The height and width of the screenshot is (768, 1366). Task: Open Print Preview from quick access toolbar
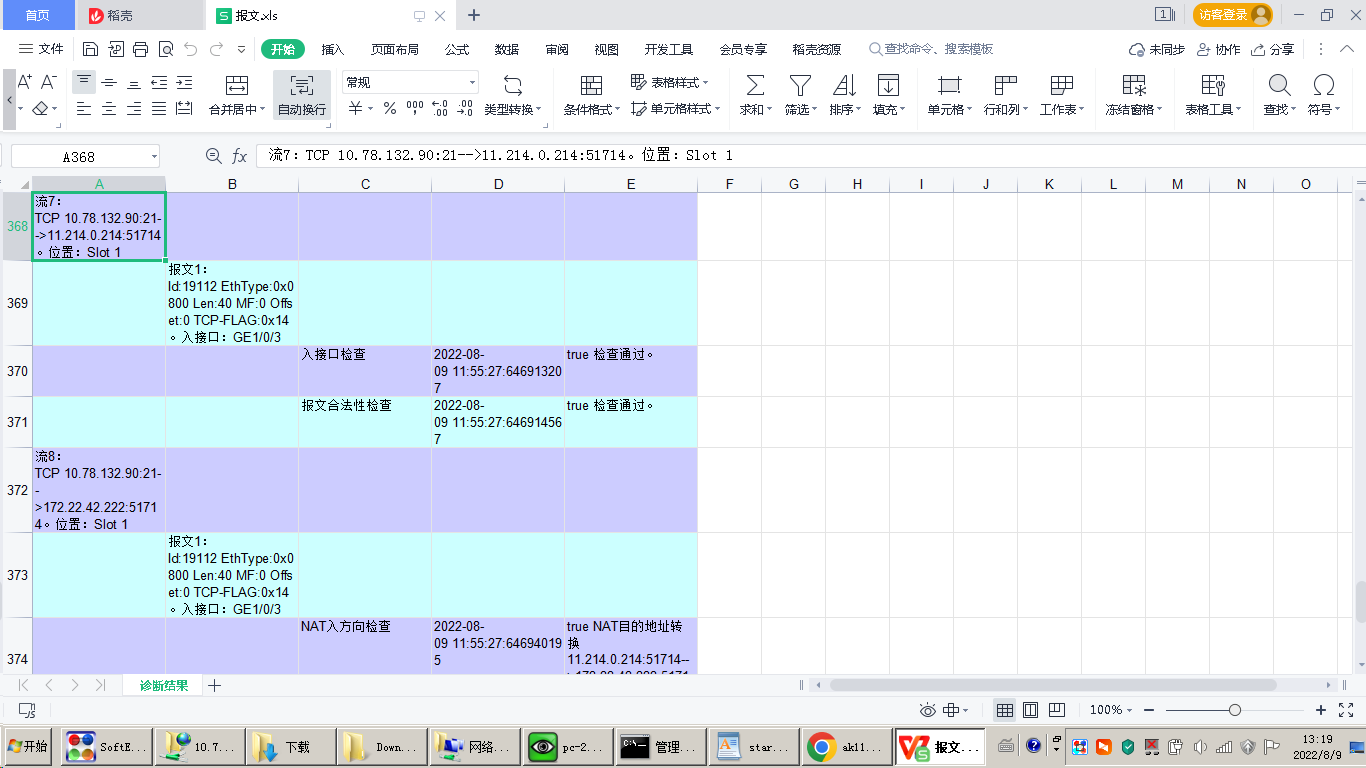pyautogui.click(x=166, y=49)
